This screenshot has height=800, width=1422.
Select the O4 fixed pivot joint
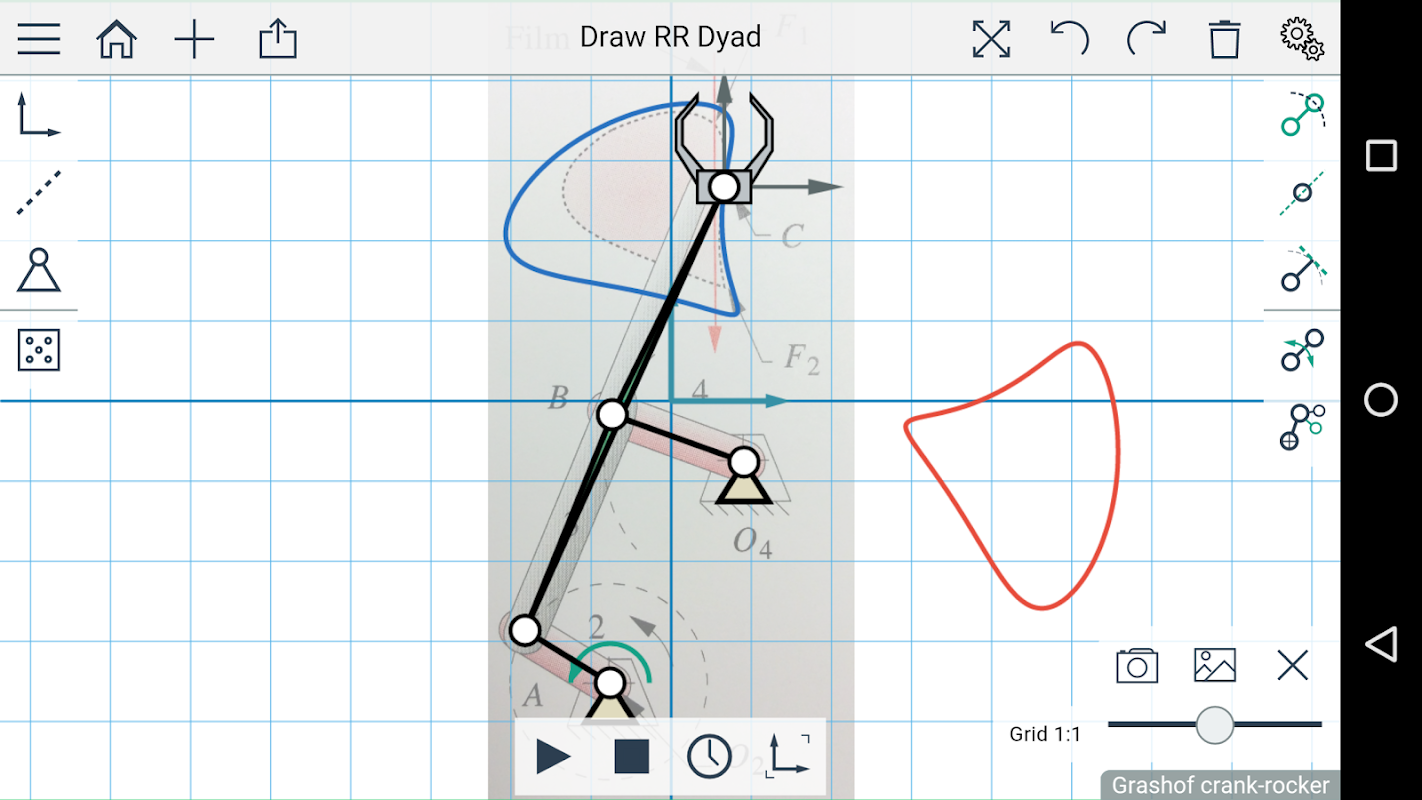[x=743, y=462]
